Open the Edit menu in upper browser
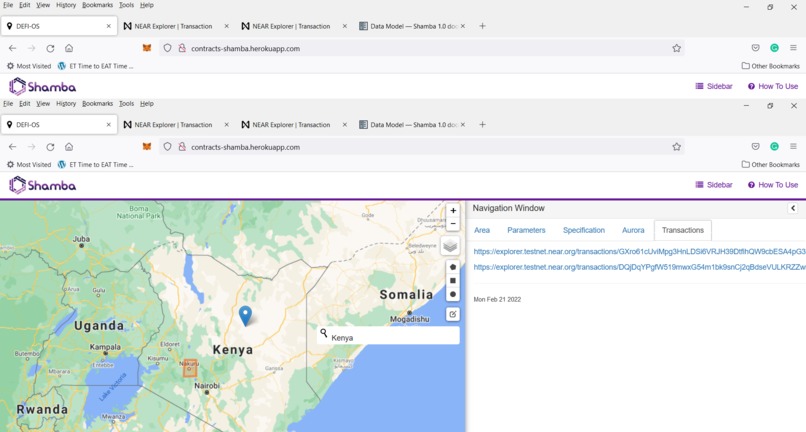Viewport: 806px width, 432px height. click(x=25, y=5)
